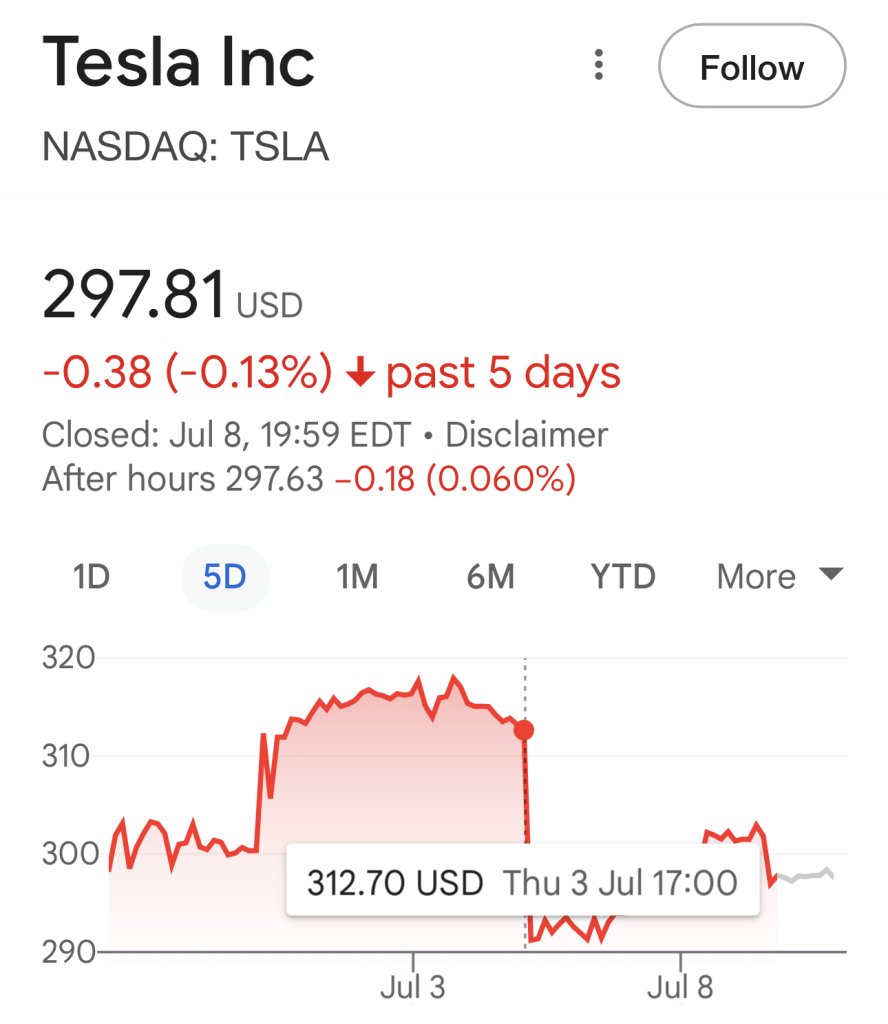888x1024 pixels.
Task: Click the After hours 297.63 quote
Action: pyautogui.click(x=183, y=479)
